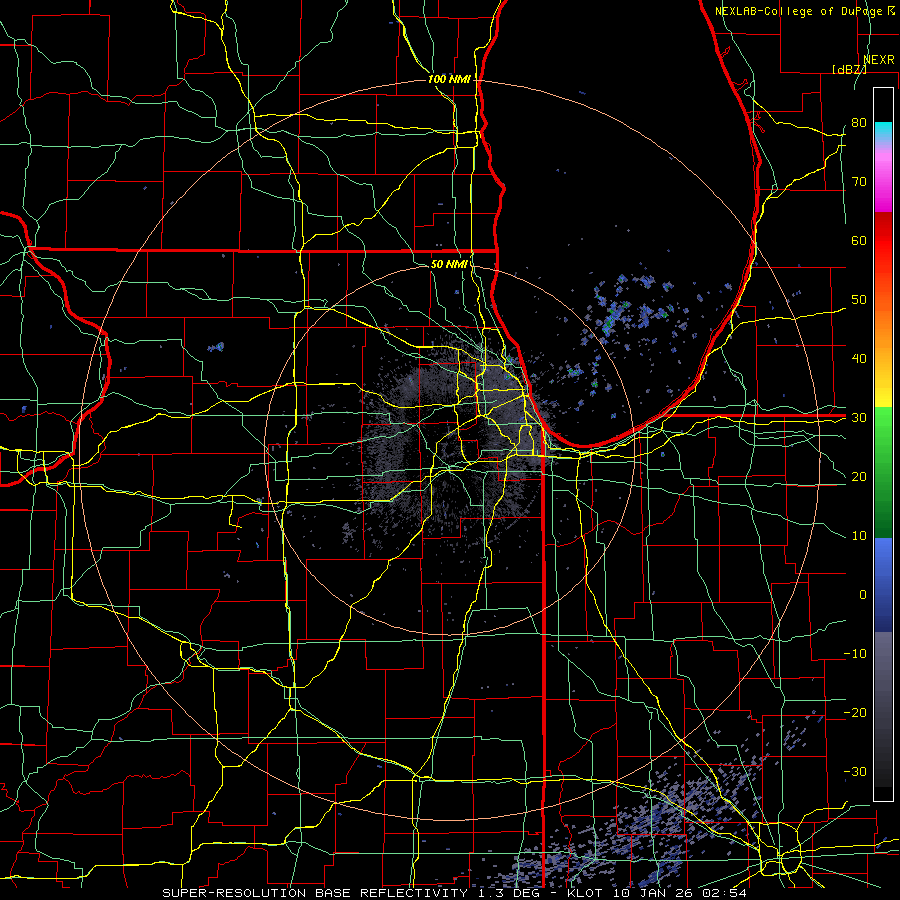Click the "-20" dBZ scale value
900x900 pixels.
click(855, 712)
